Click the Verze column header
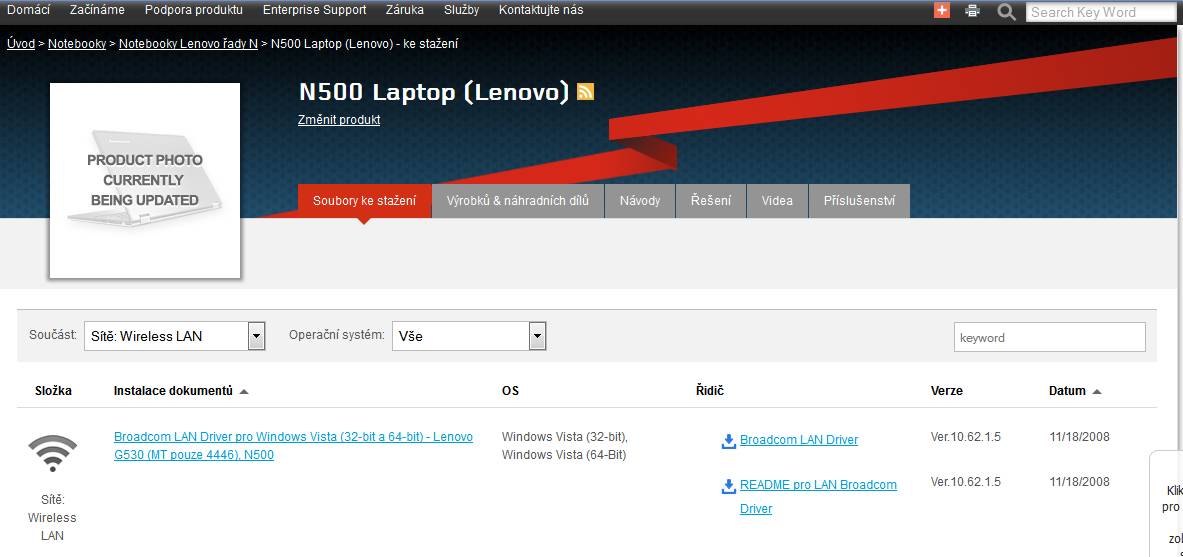 click(947, 391)
